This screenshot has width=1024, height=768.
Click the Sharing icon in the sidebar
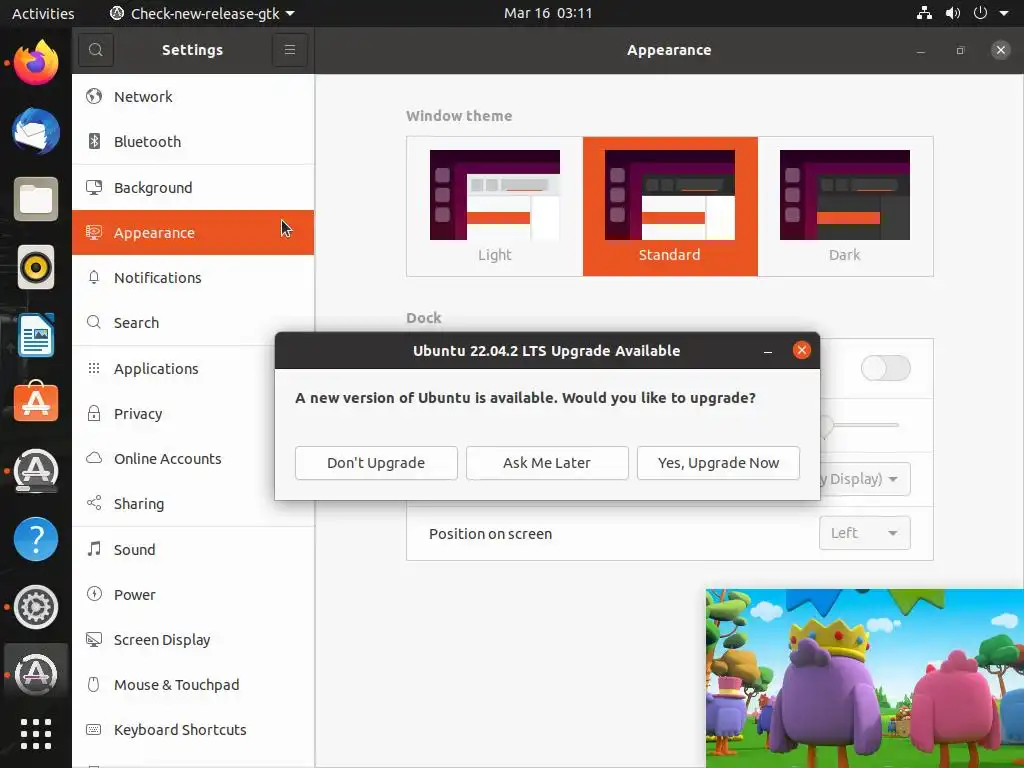(x=94, y=503)
